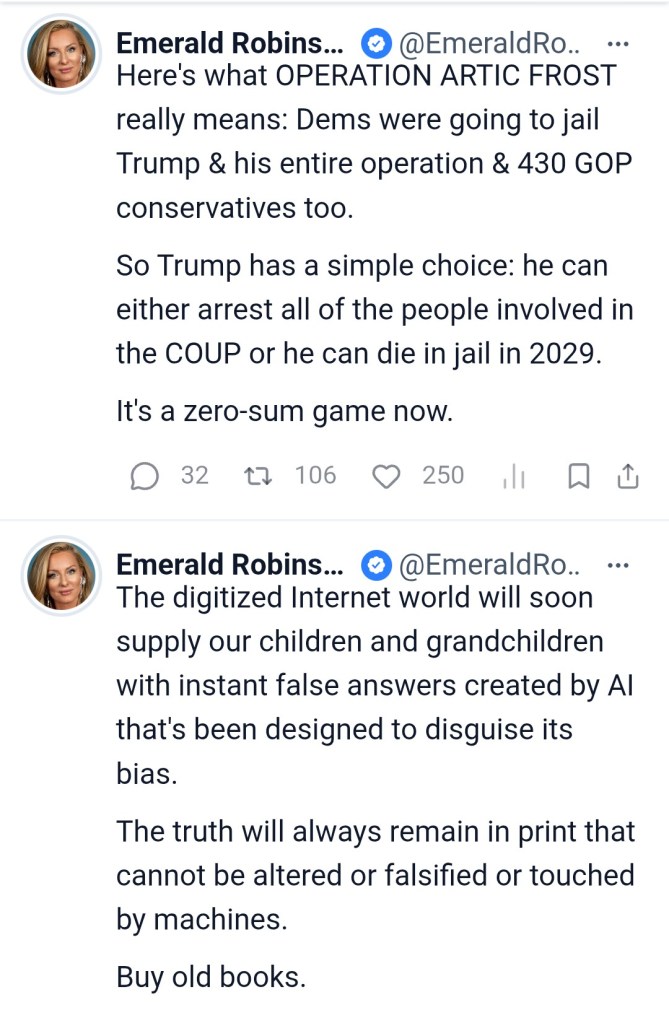The height and width of the screenshot is (1023, 669).
Task: Click the Emerald Robins... name on the second tweet
Action: tap(228, 565)
